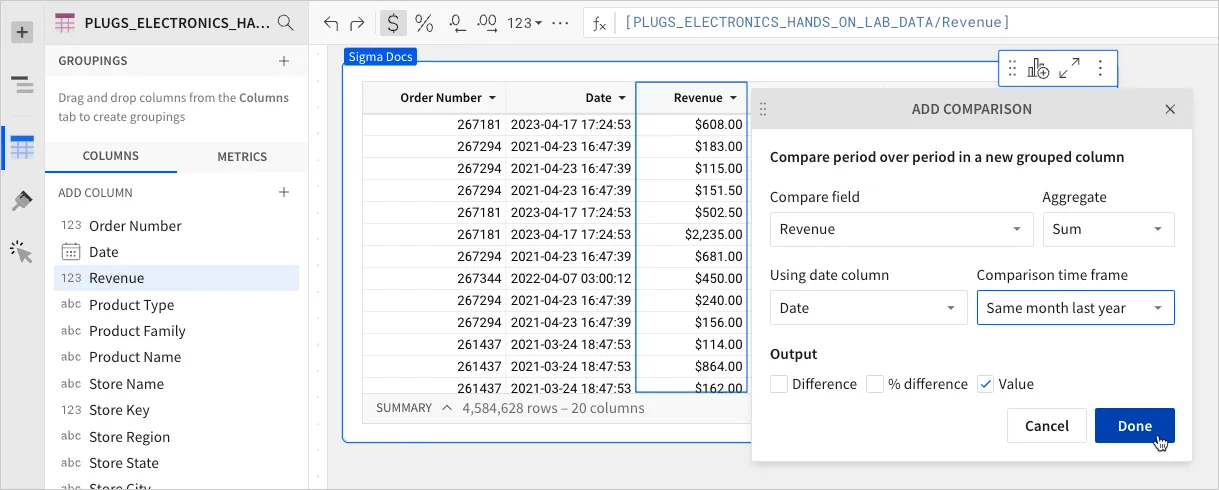Click the 2022-04-07 03:00:12 date cell
This screenshot has height=490, width=1219.
click(x=571, y=278)
